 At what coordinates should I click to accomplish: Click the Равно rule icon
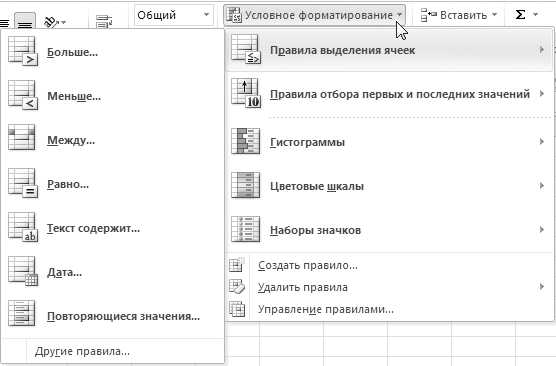coord(23,183)
